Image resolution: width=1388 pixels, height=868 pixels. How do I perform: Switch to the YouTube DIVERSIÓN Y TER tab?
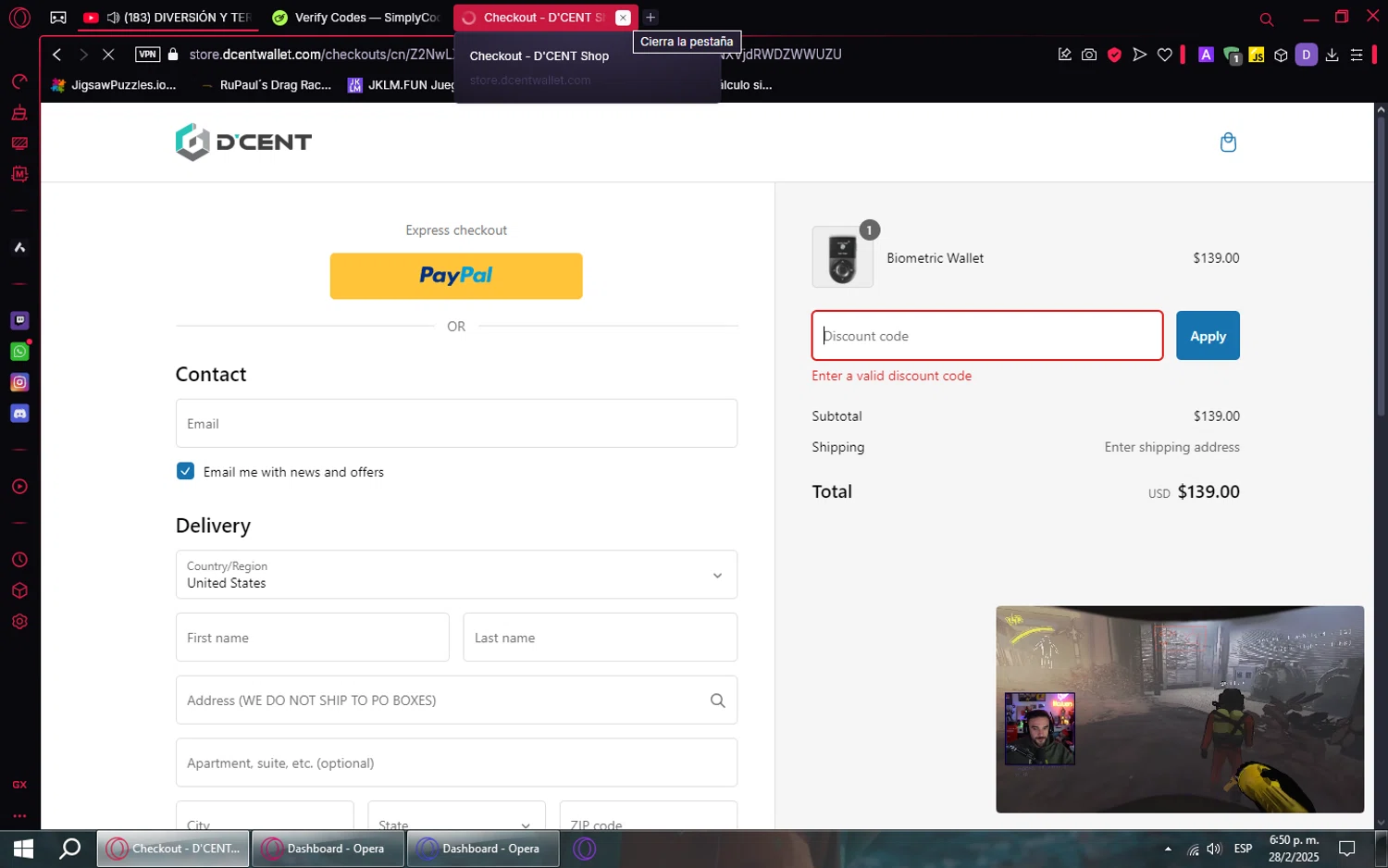point(167,18)
